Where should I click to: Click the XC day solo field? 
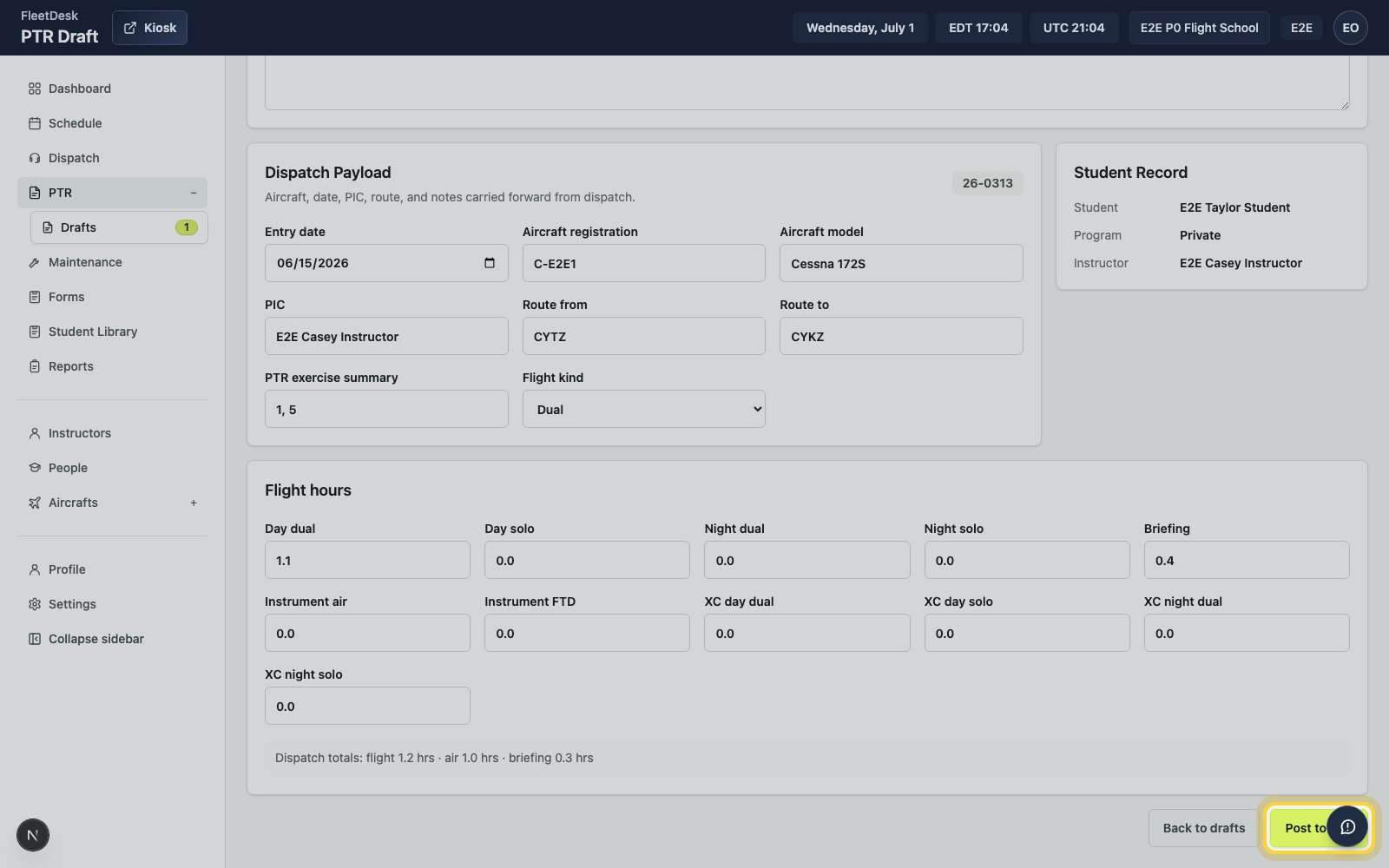pos(1027,633)
